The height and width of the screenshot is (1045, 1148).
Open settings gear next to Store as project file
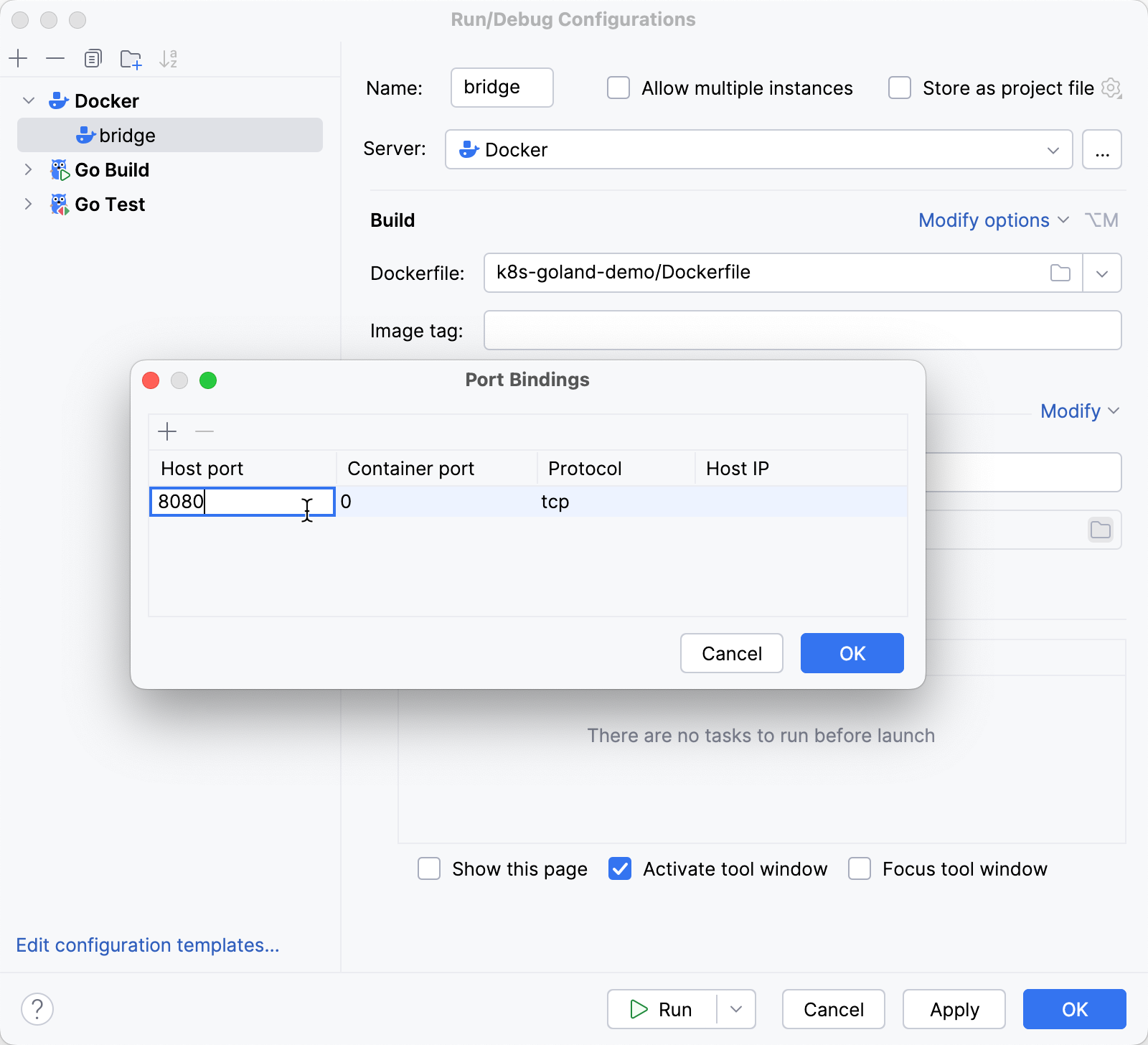[x=1111, y=88]
